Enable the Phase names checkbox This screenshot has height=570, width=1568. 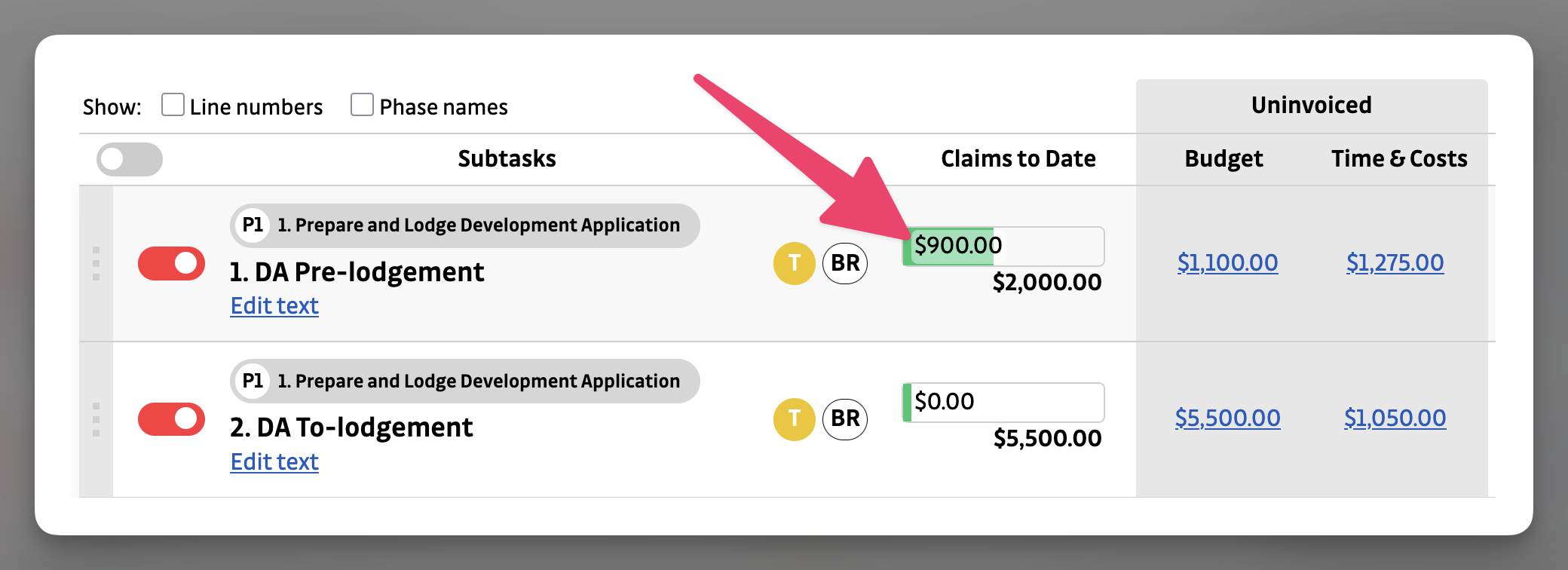click(362, 105)
